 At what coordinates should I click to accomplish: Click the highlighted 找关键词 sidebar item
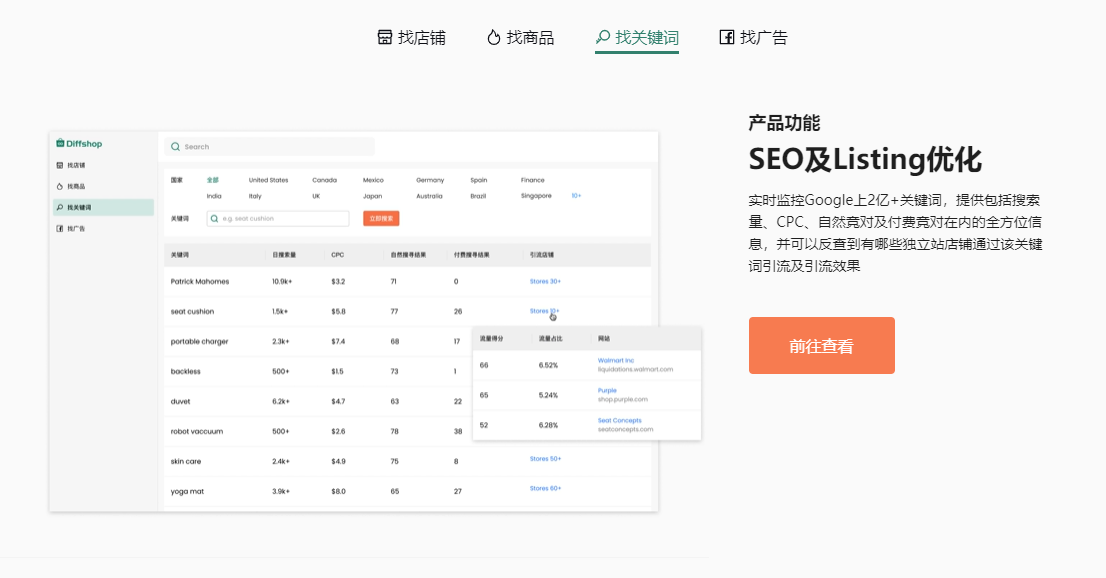point(104,207)
